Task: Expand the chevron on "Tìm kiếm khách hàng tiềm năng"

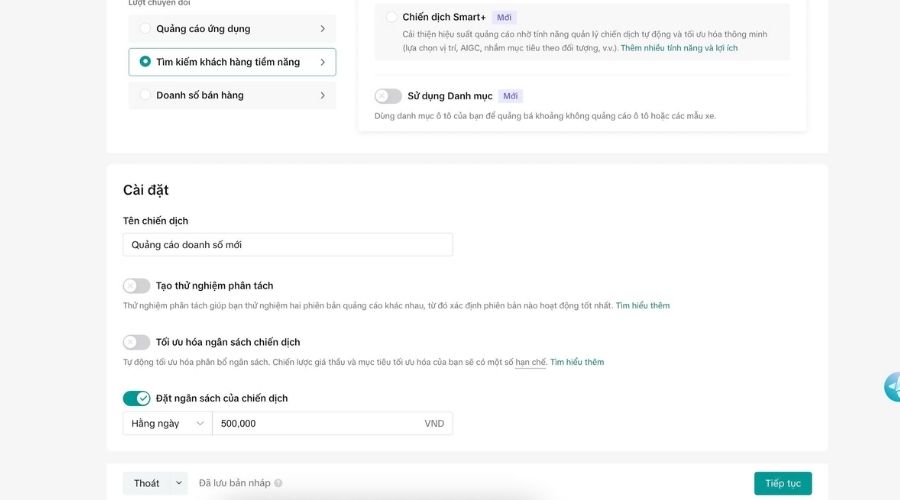Action: 322,62
